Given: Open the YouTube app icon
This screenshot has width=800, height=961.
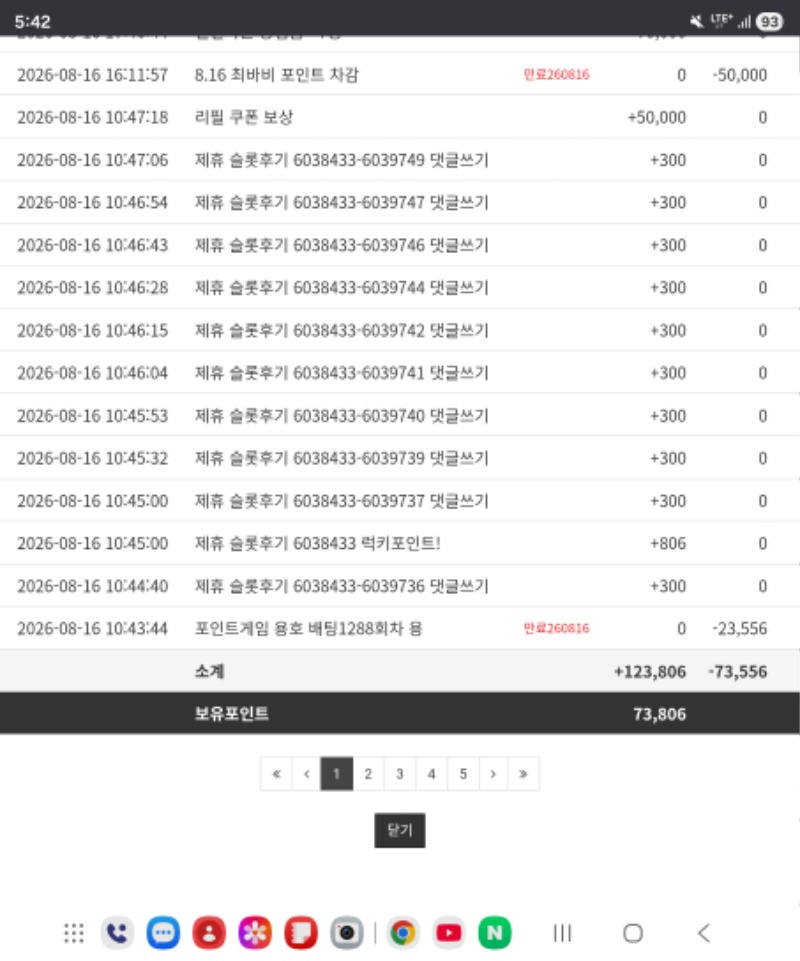Looking at the screenshot, I should (449, 933).
